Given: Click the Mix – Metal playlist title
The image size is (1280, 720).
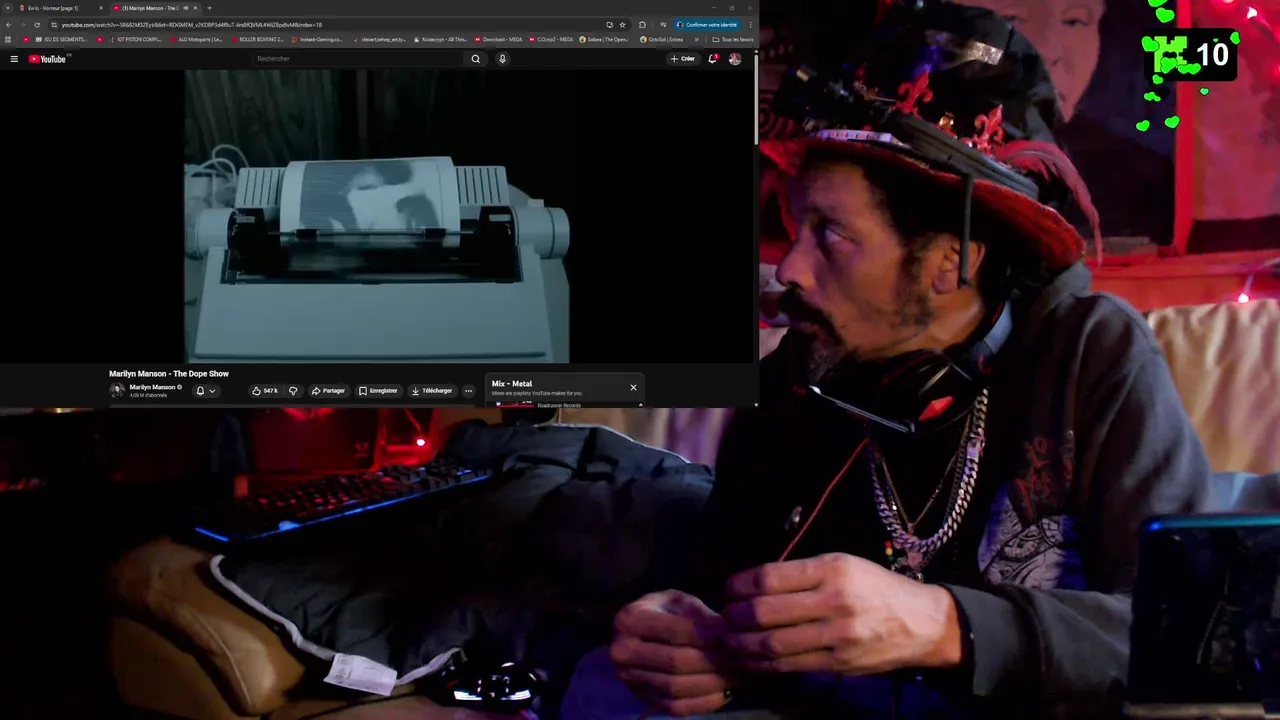Looking at the screenshot, I should coord(512,384).
